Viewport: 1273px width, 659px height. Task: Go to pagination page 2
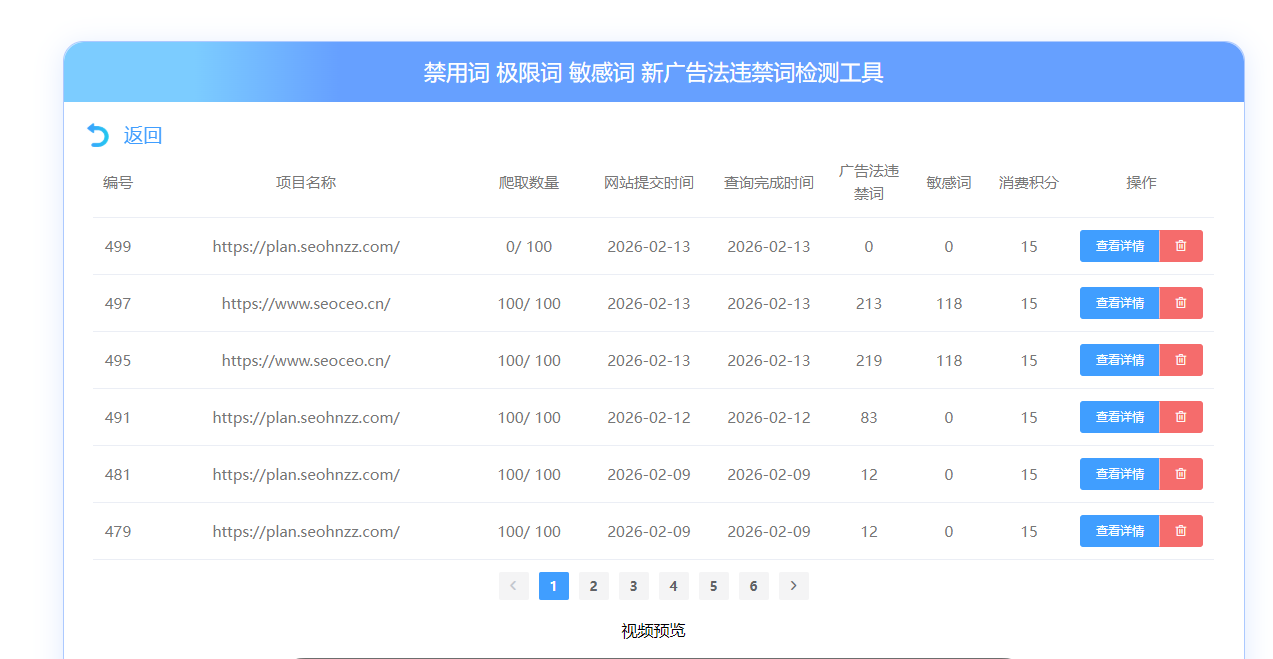593,586
